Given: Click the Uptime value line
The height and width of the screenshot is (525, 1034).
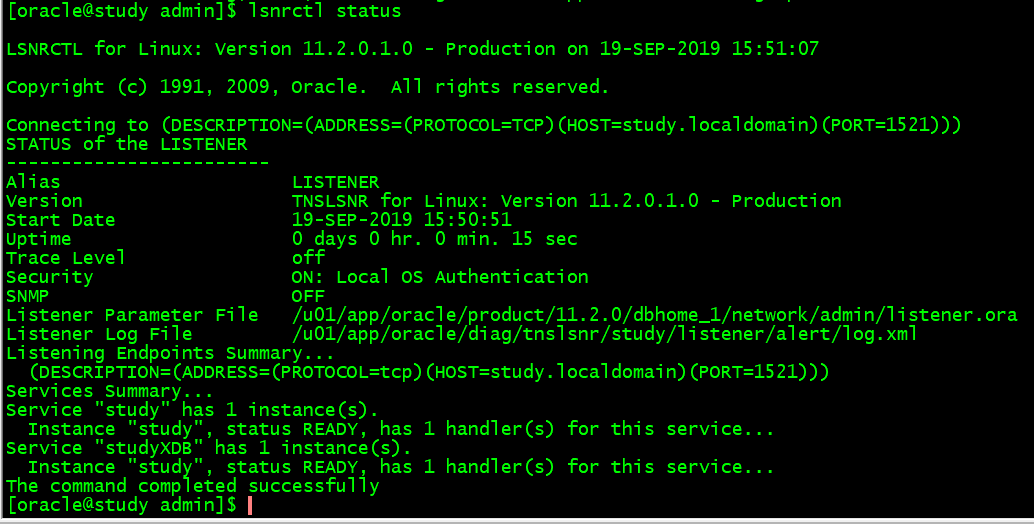Looking at the screenshot, I should (x=435, y=239).
